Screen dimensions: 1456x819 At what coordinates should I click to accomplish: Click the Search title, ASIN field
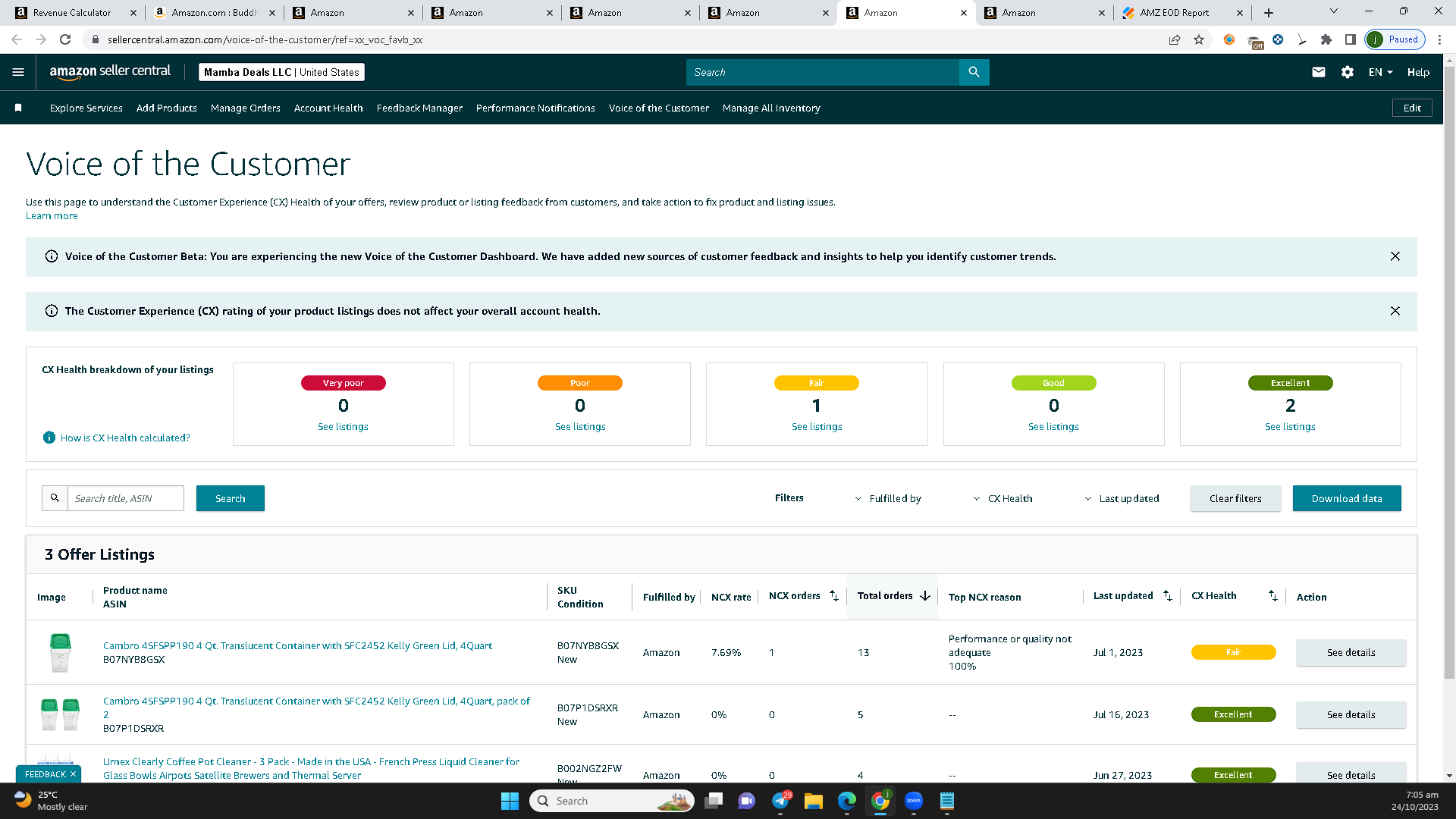(126, 498)
